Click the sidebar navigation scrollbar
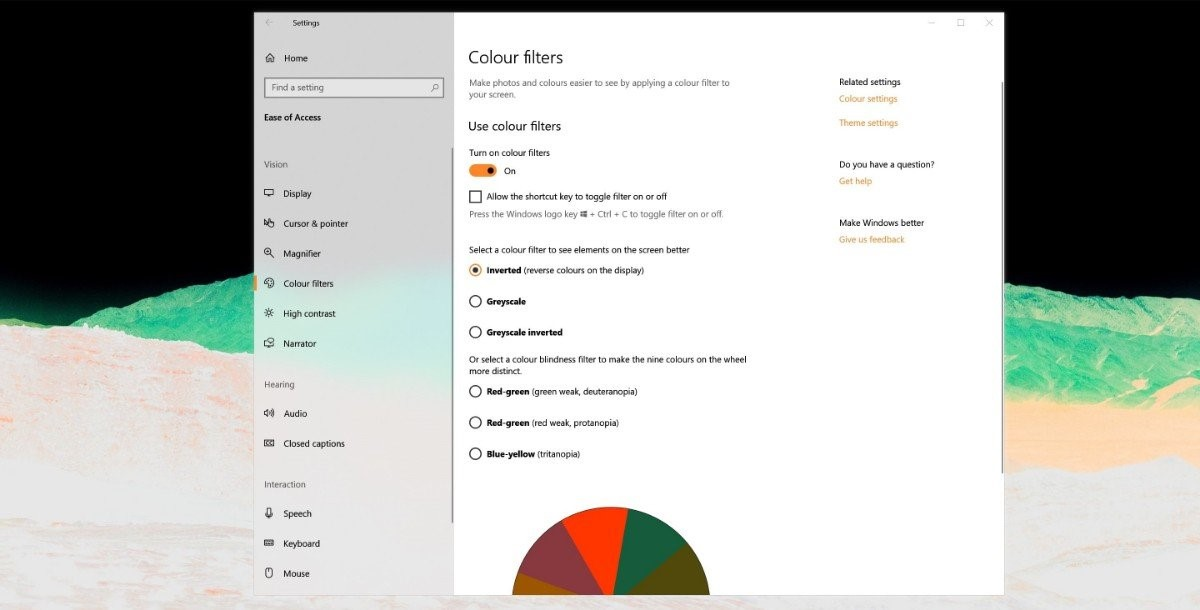The image size is (1200, 610). tap(451, 335)
